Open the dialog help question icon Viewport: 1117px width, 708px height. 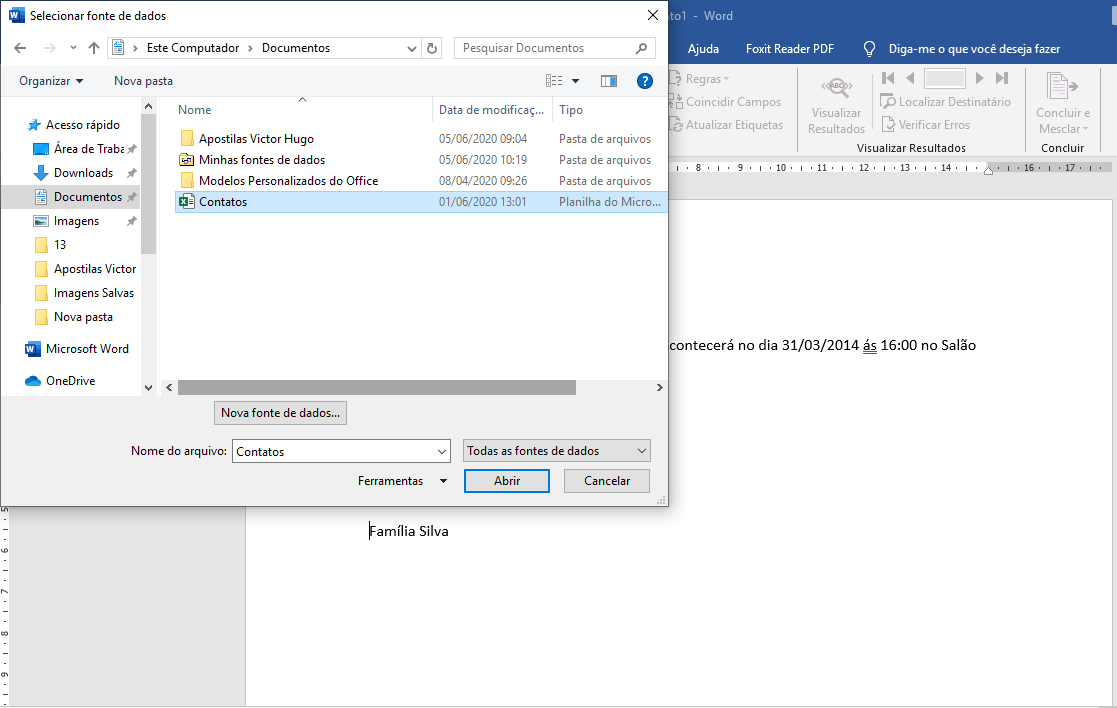click(645, 81)
